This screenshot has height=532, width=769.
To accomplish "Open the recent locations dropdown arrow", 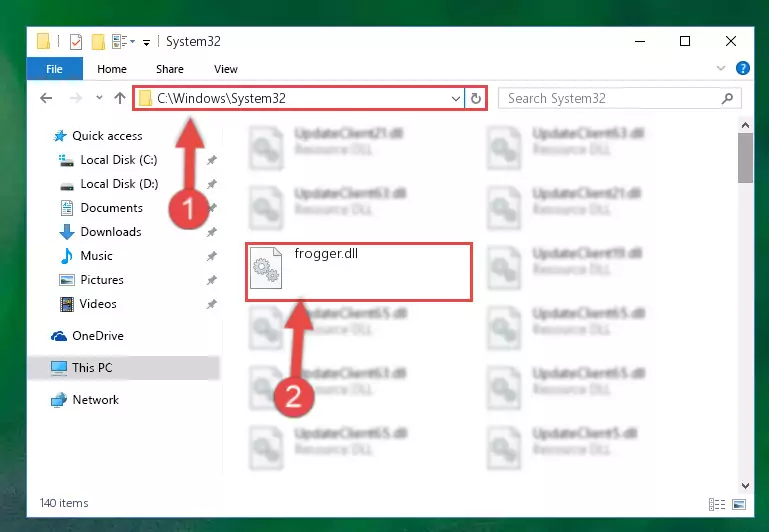I will pos(99,97).
